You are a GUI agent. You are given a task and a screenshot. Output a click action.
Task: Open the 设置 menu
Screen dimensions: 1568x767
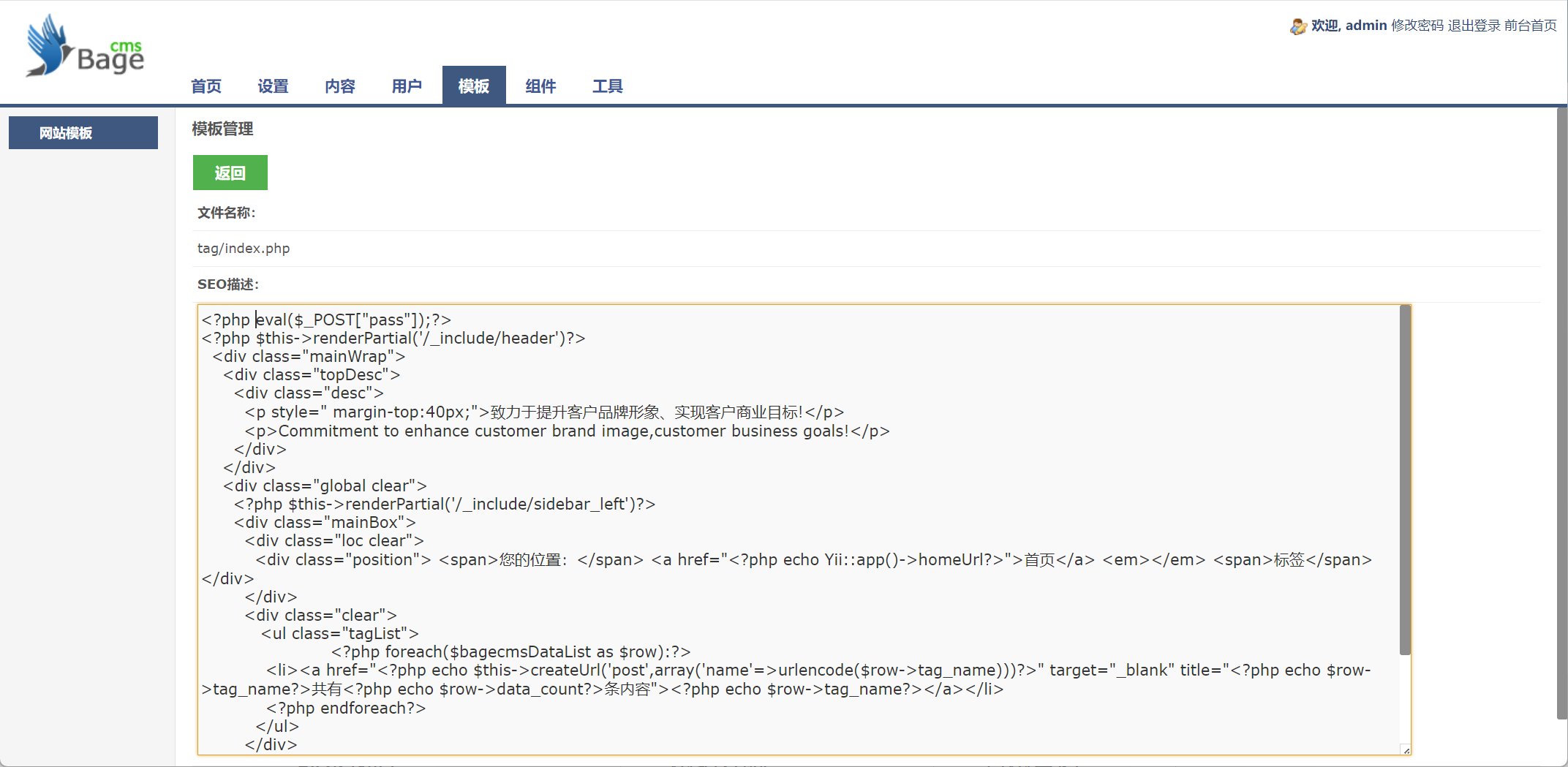[x=272, y=86]
